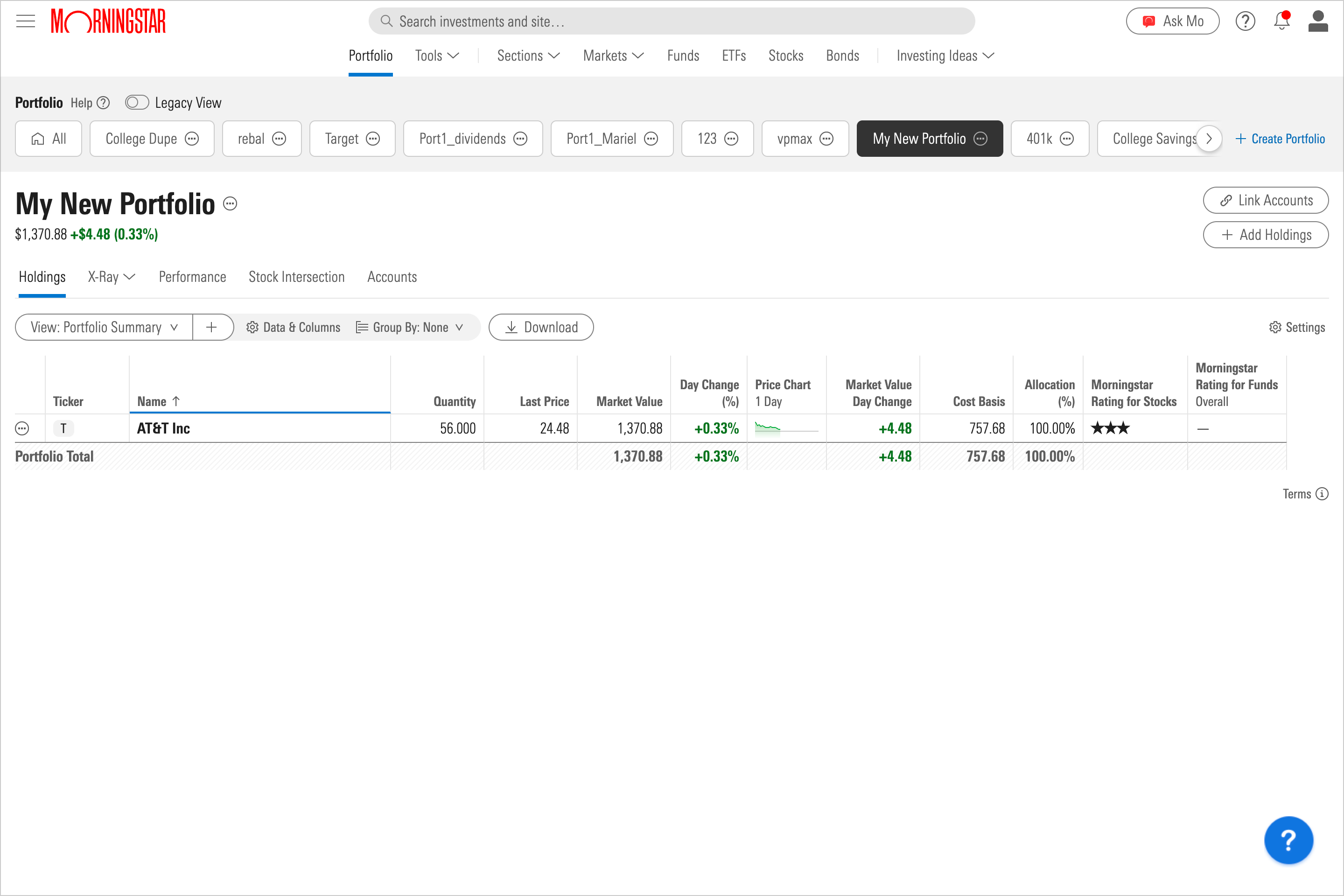Screen dimensions: 1344x896
Task: Expand the Sections menu
Action: pyautogui.click(x=528, y=56)
